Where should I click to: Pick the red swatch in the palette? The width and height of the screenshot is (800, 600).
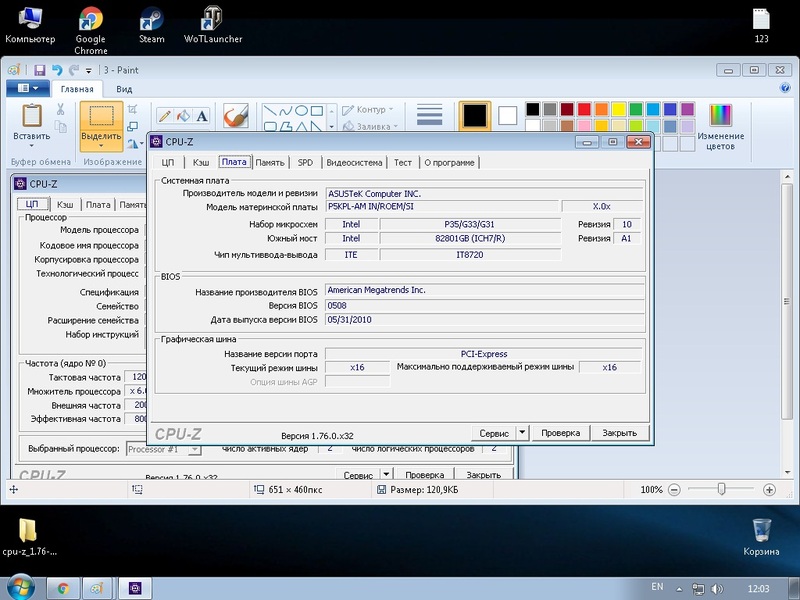pyautogui.click(x=584, y=109)
